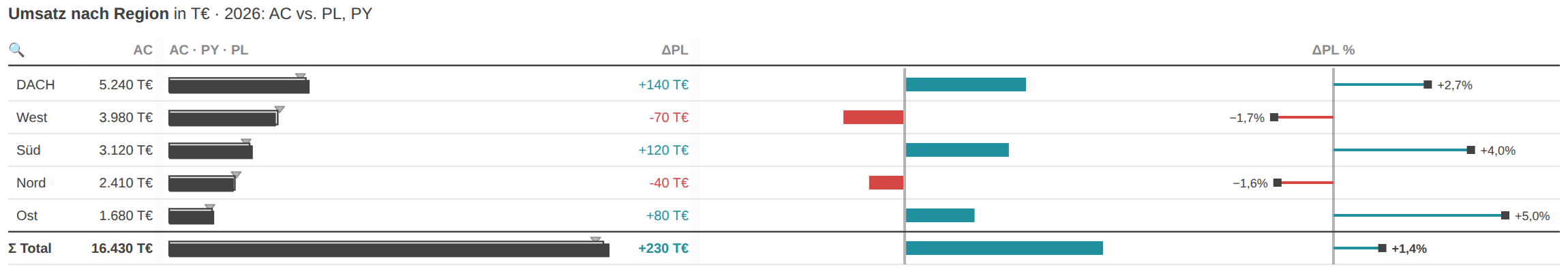
Task: Select the Nord row label
Action: click(31, 183)
